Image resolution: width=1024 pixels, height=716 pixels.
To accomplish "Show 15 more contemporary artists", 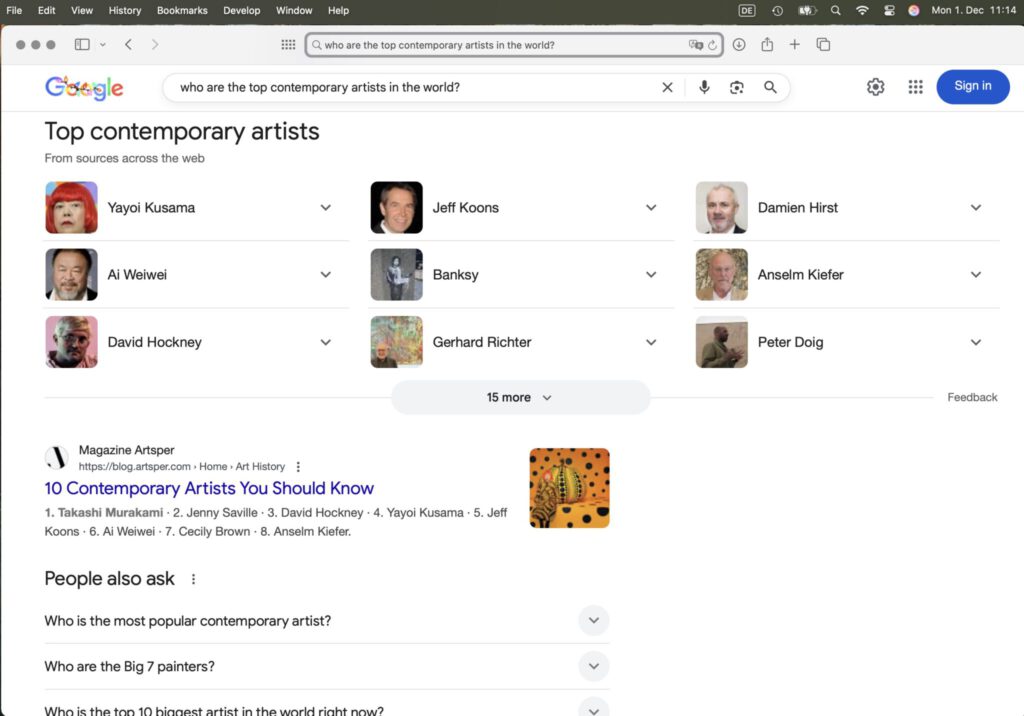I will tap(520, 397).
